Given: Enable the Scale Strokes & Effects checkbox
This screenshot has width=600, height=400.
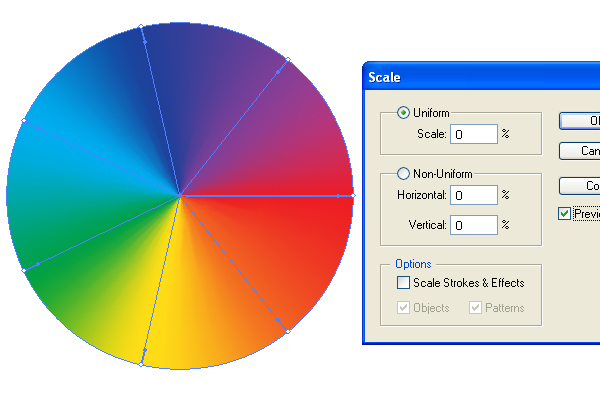Looking at the screenshot, I should [403, 283].
